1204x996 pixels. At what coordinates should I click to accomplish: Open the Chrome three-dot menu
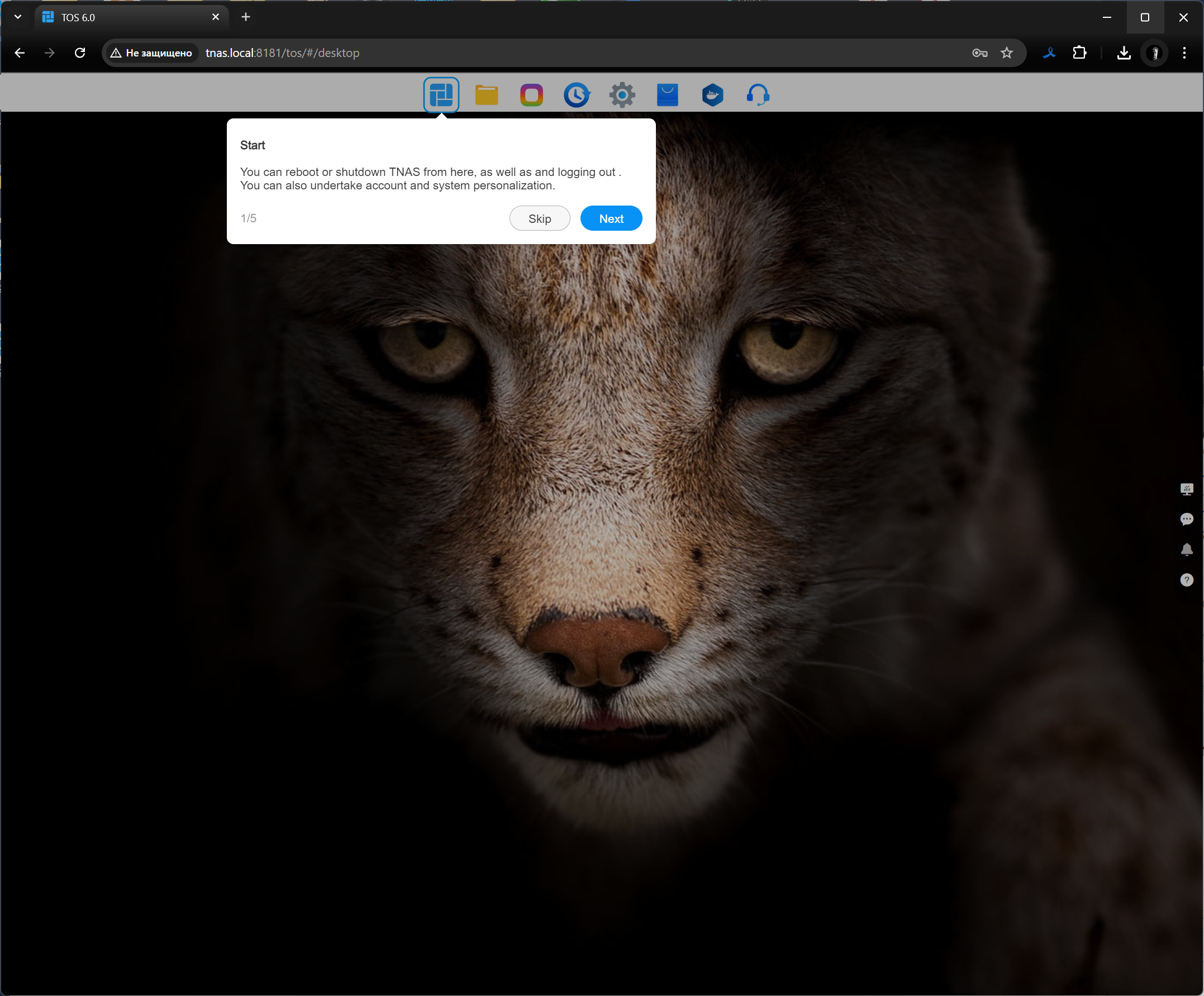click(1184, 53)
